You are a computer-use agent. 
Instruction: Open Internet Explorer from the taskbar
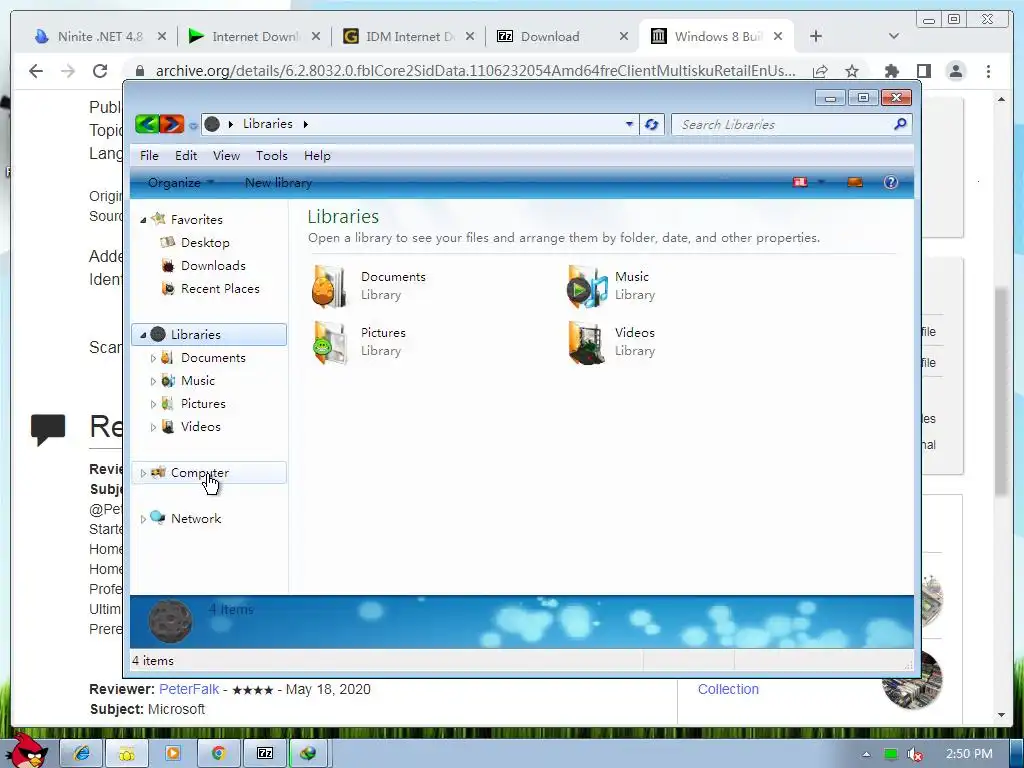[x=82, y=753]
